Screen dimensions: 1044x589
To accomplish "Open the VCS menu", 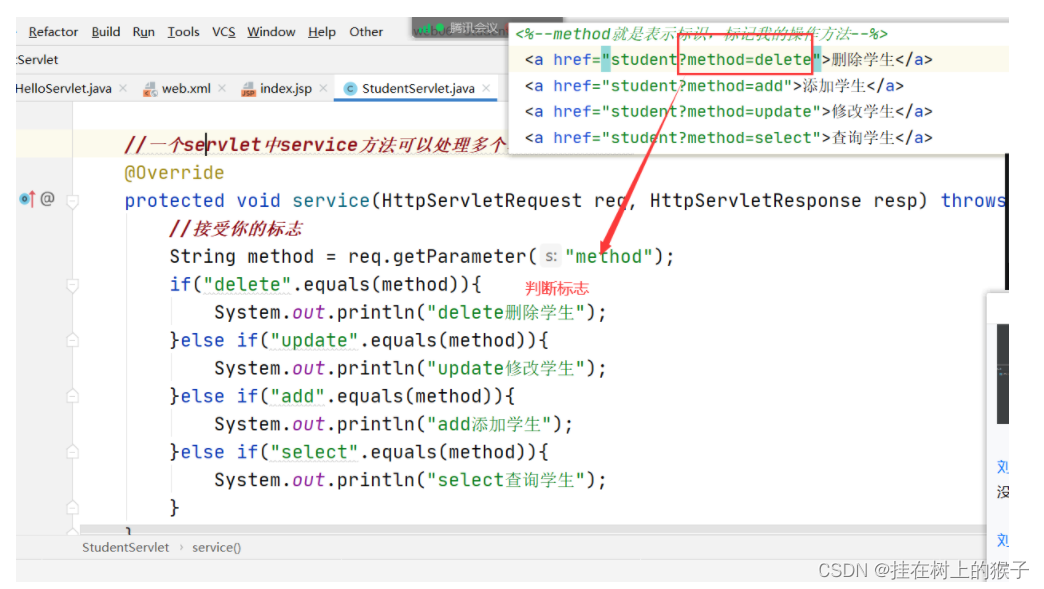I will coord(223,31).
